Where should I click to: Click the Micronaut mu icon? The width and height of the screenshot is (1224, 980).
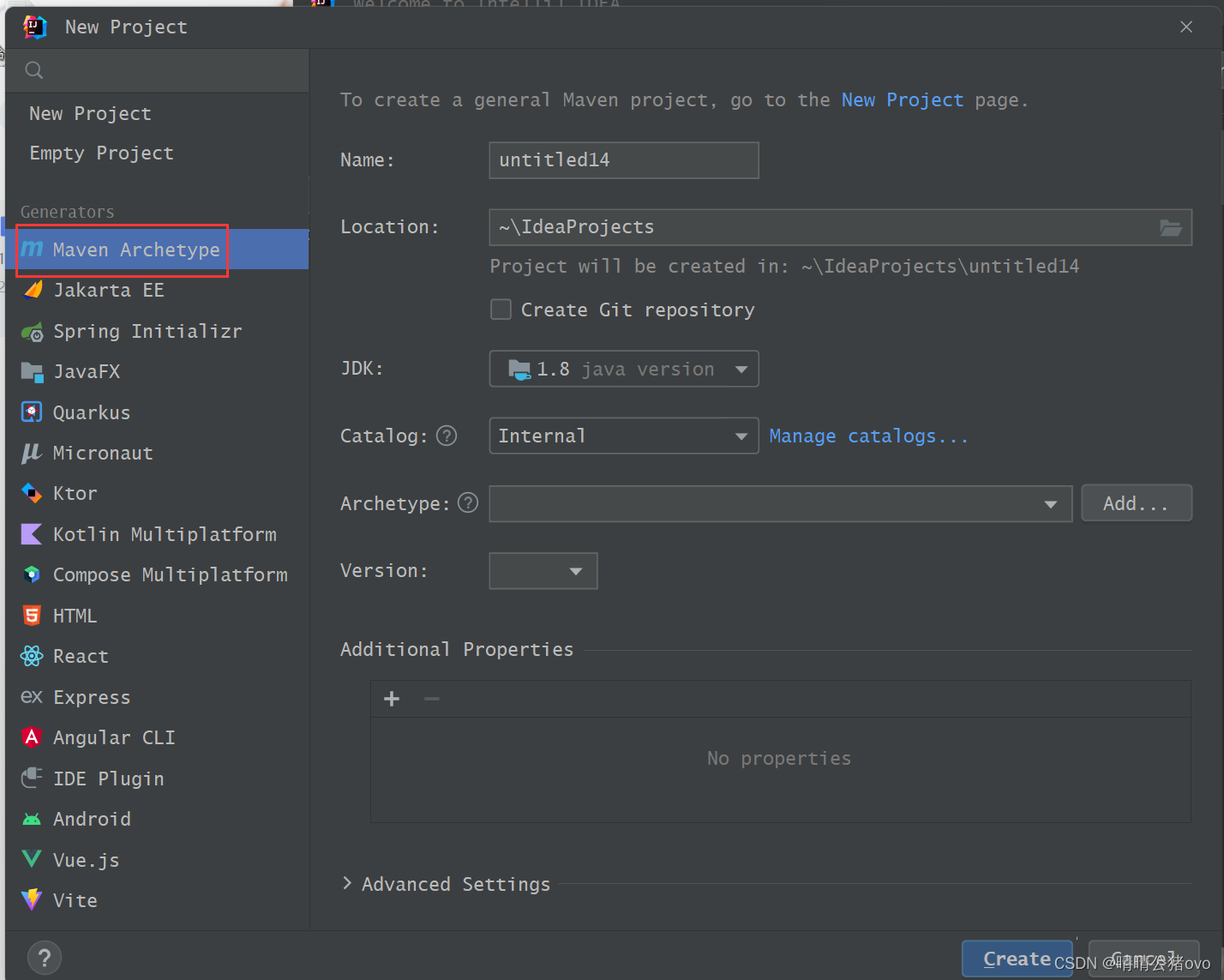[32, 453]
